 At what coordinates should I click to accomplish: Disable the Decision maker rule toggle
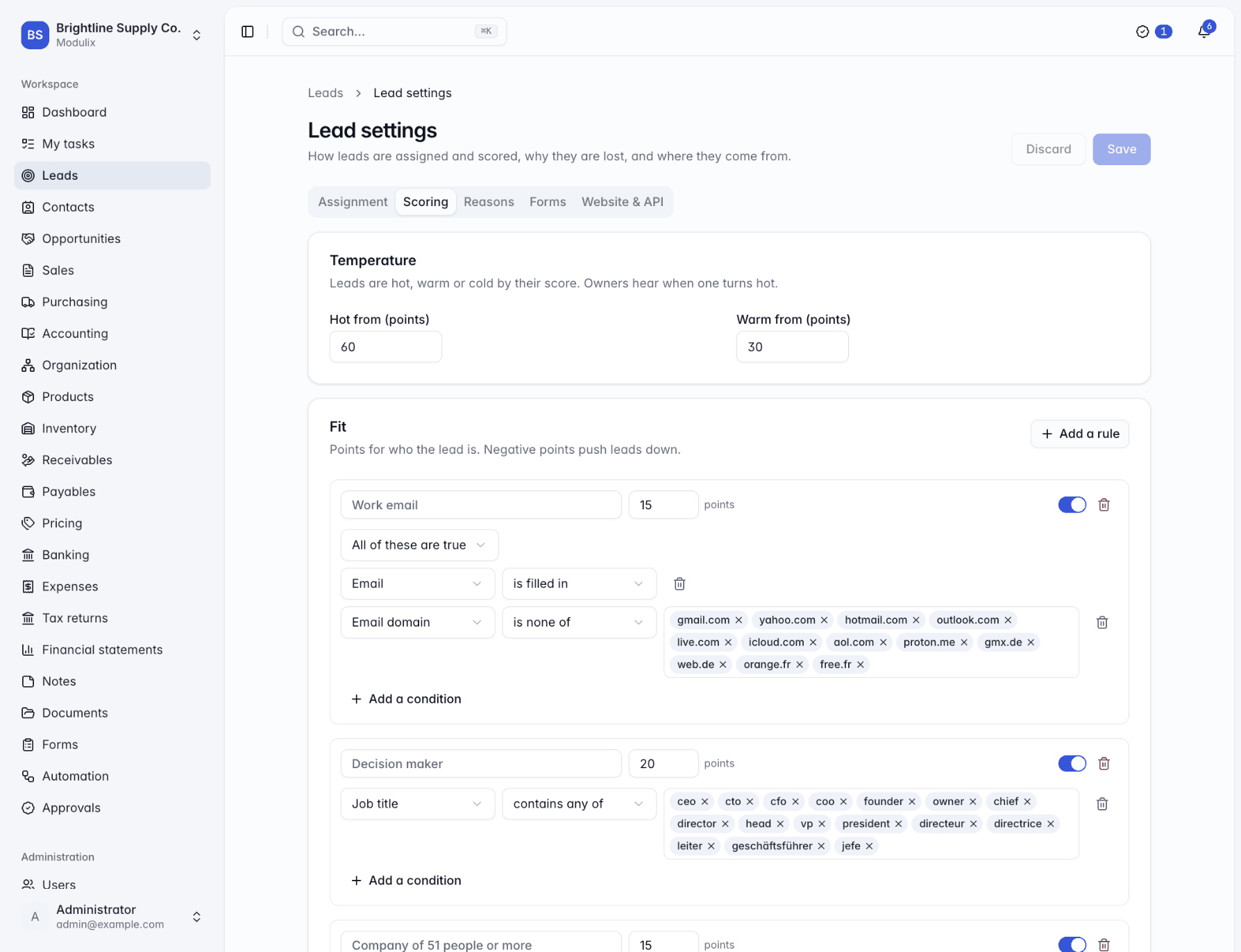coord(1072,763)
